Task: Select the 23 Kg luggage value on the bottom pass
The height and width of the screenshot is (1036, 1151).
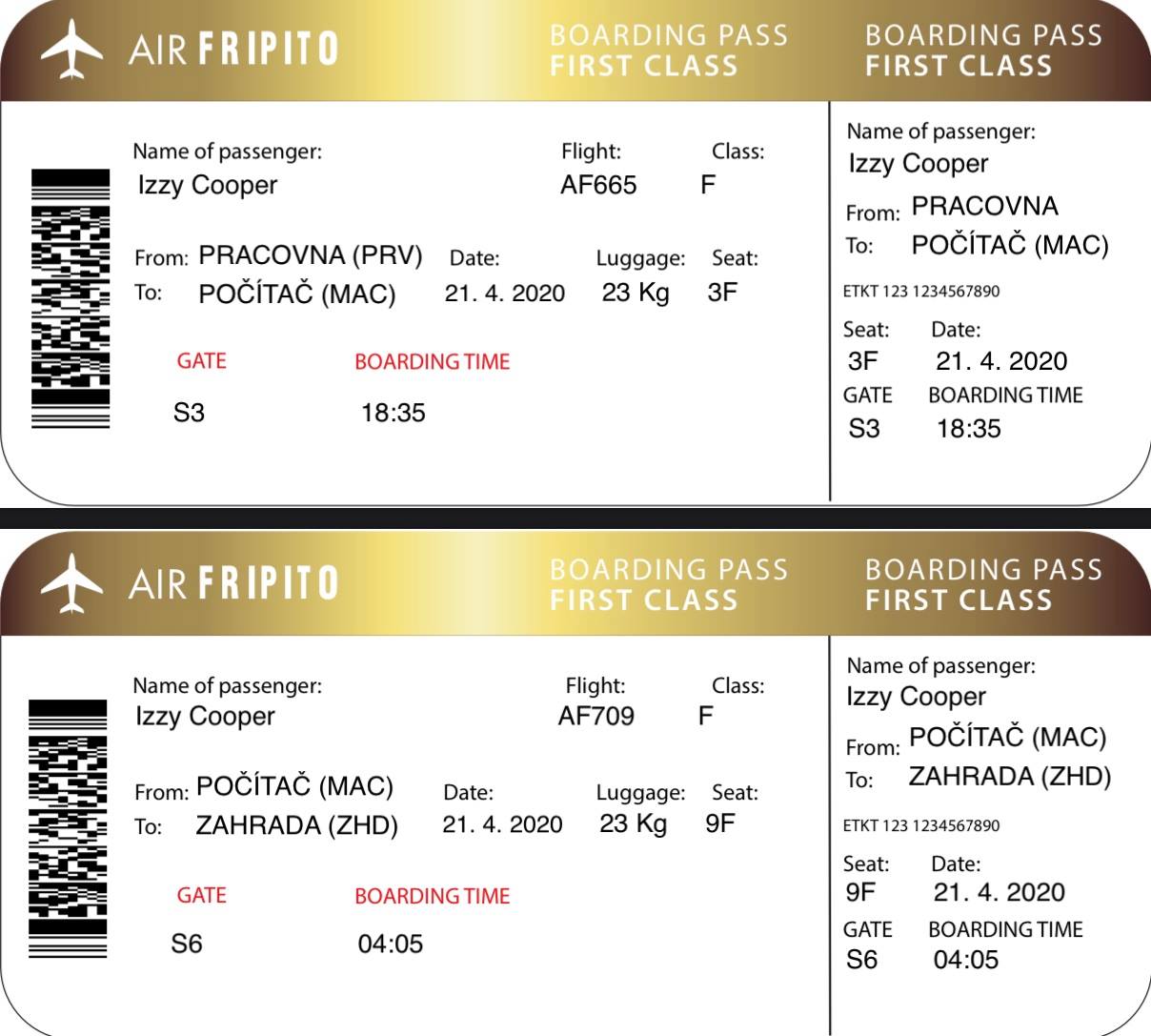Action: click(x=633, y=823)
